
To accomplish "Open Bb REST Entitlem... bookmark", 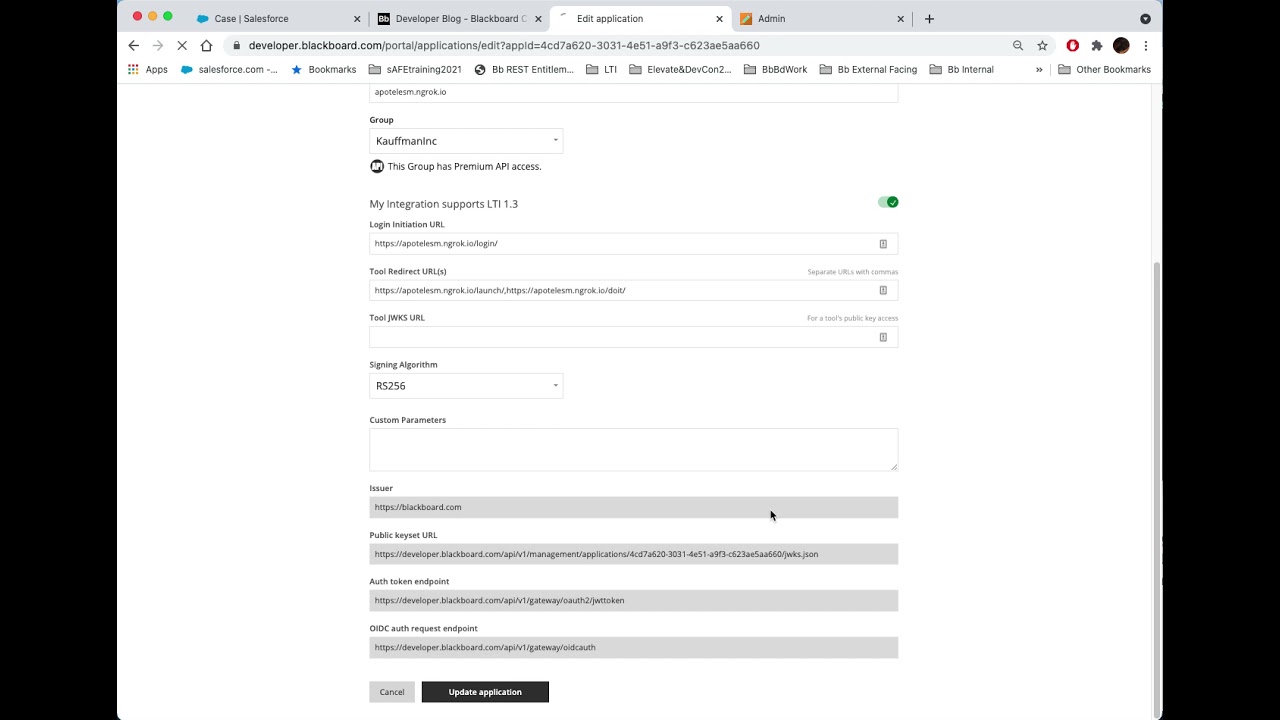I will (x=524, y=70).
